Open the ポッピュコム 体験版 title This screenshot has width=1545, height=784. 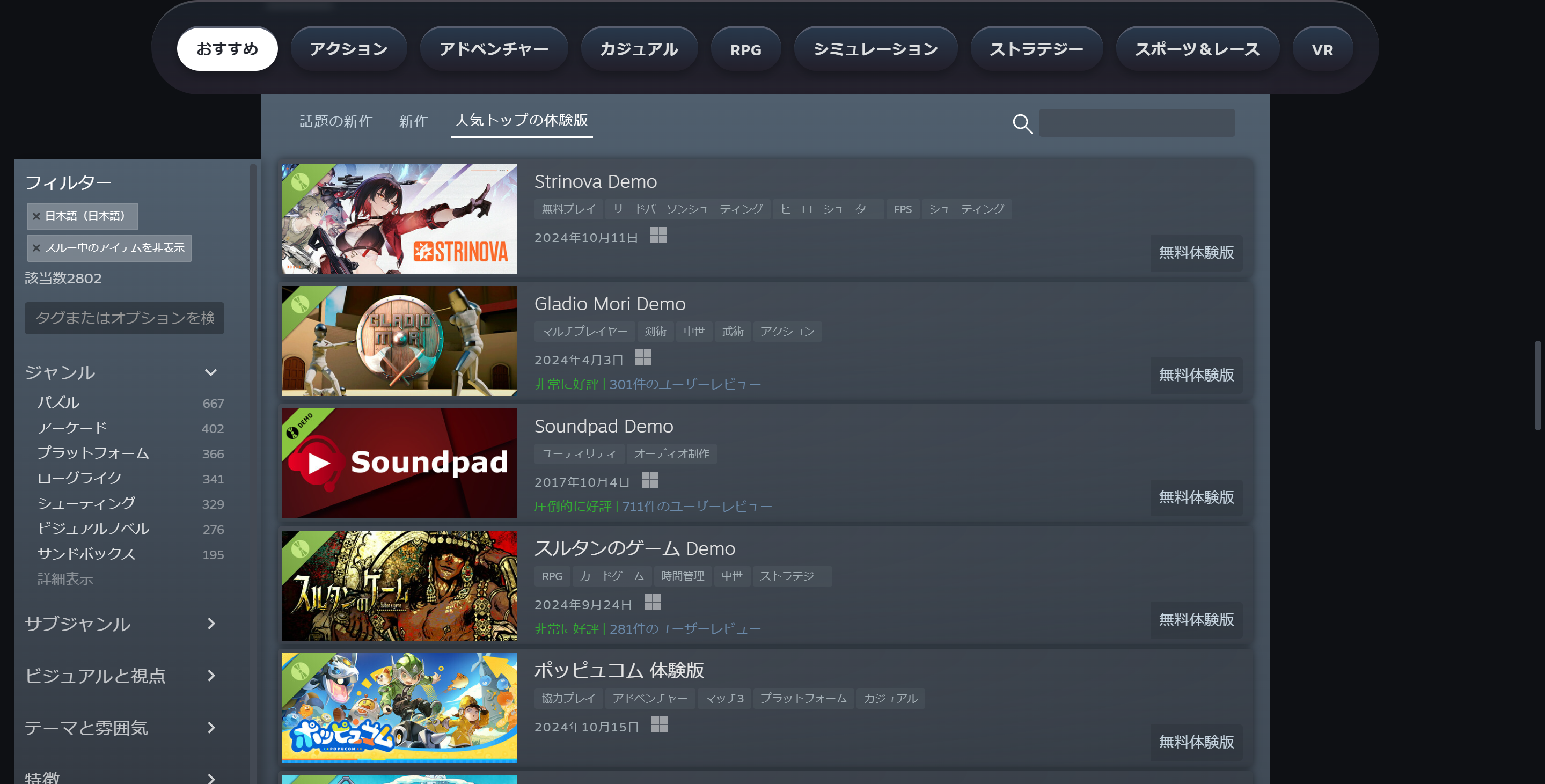pyautogui.click(x=619, y=671)
